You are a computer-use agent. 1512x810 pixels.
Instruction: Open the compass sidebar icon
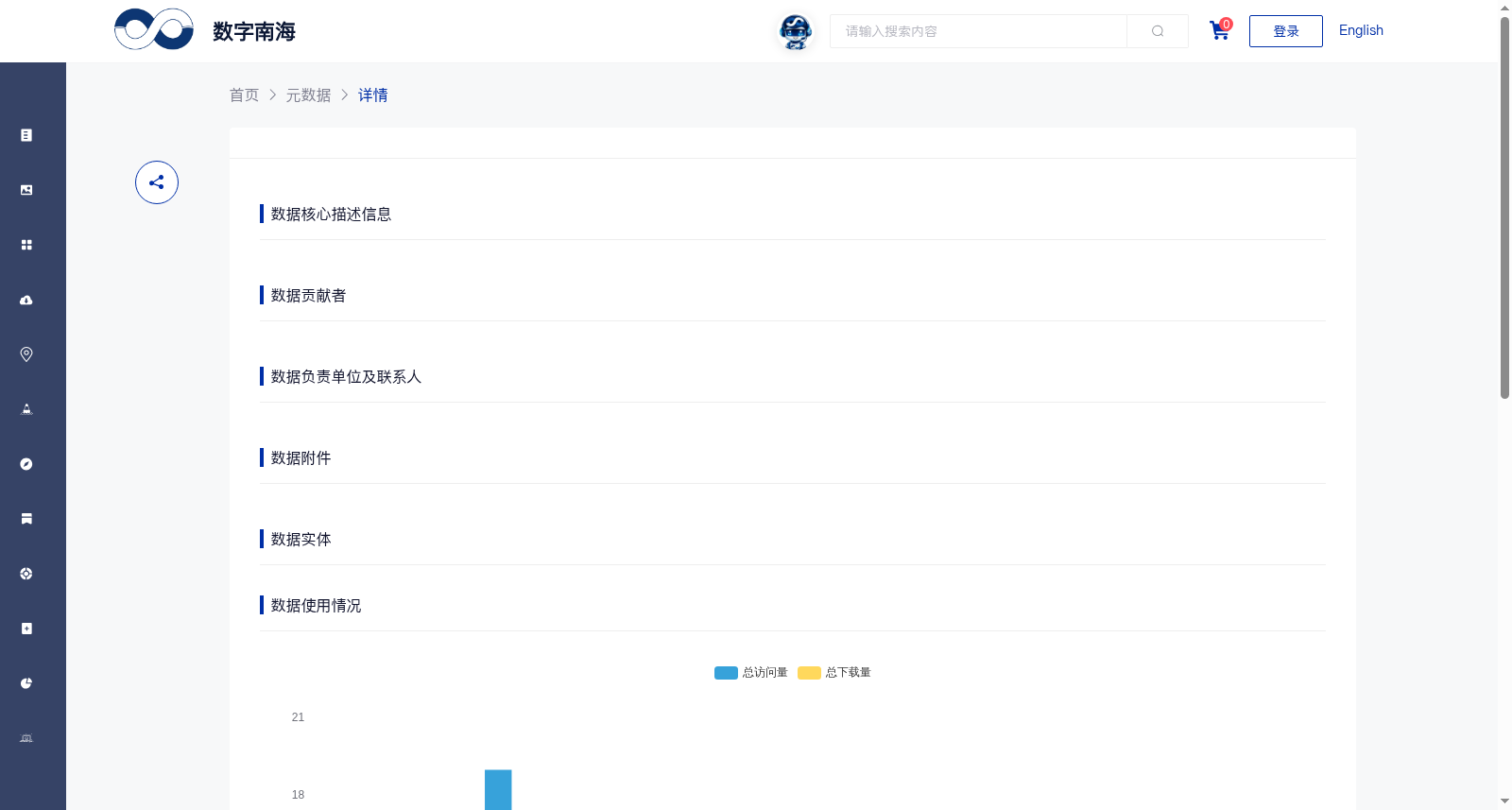pyautogui.click(x=26, y=464)
